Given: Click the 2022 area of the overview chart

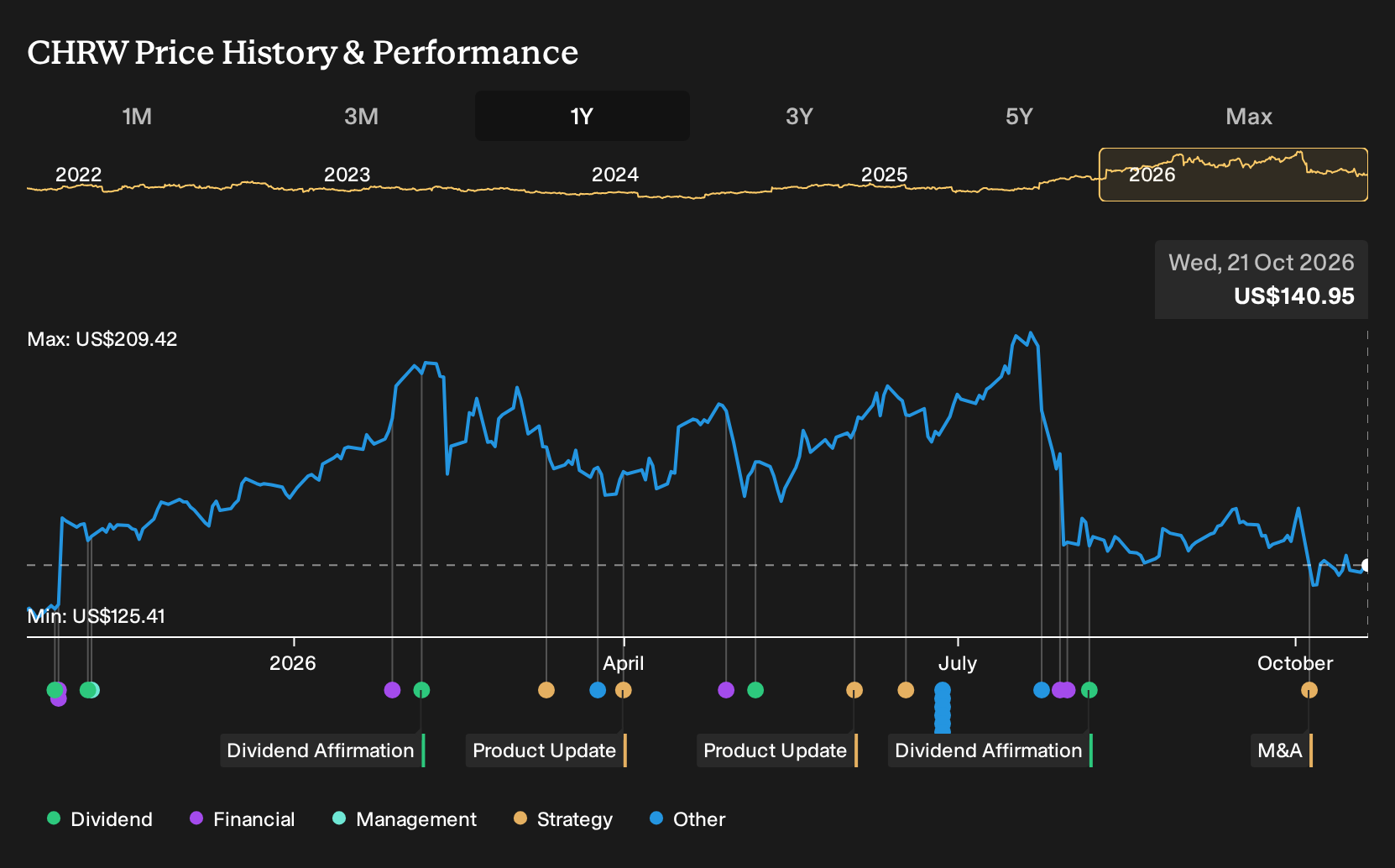Looking at the screenshot, I should [78, 175].
